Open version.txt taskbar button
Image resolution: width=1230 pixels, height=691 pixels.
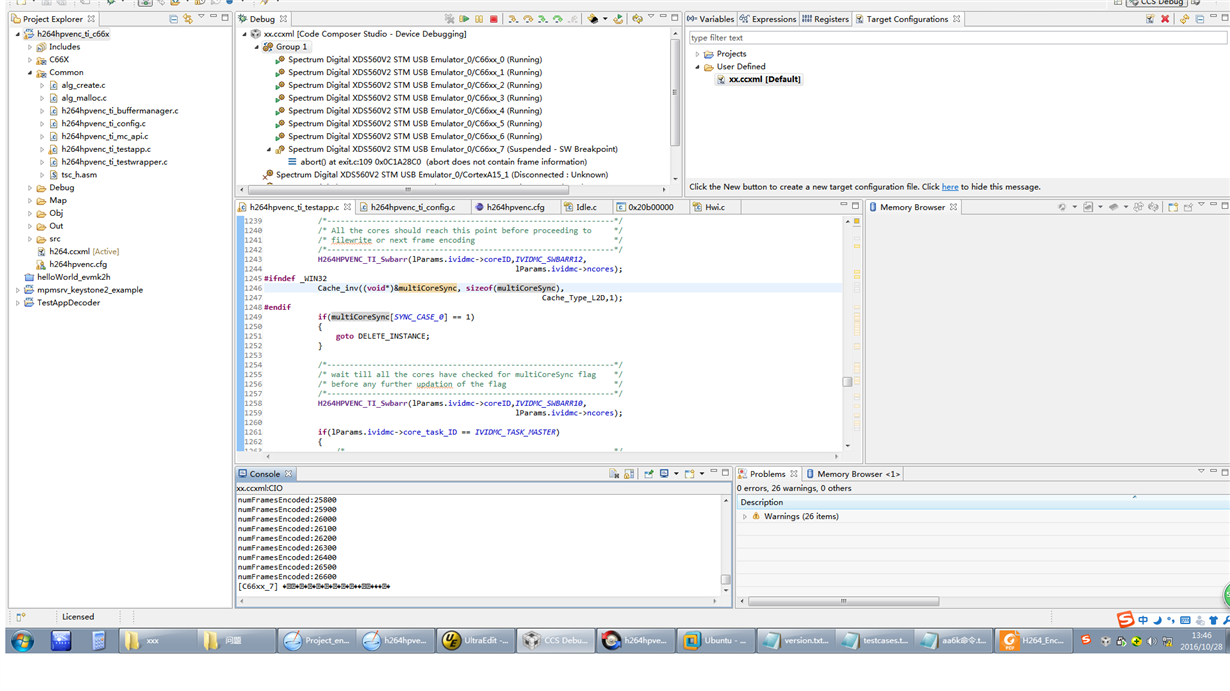794,641
